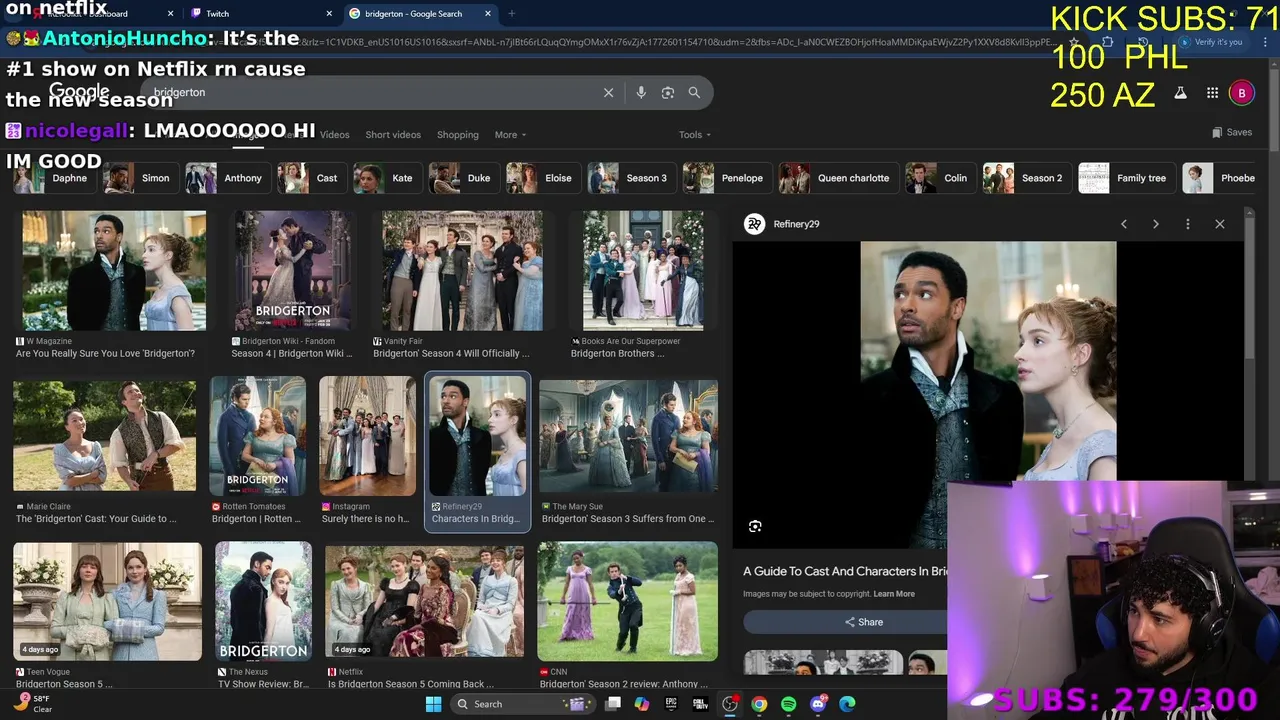Switch to Short videos results tab

[x=393, y=135]
